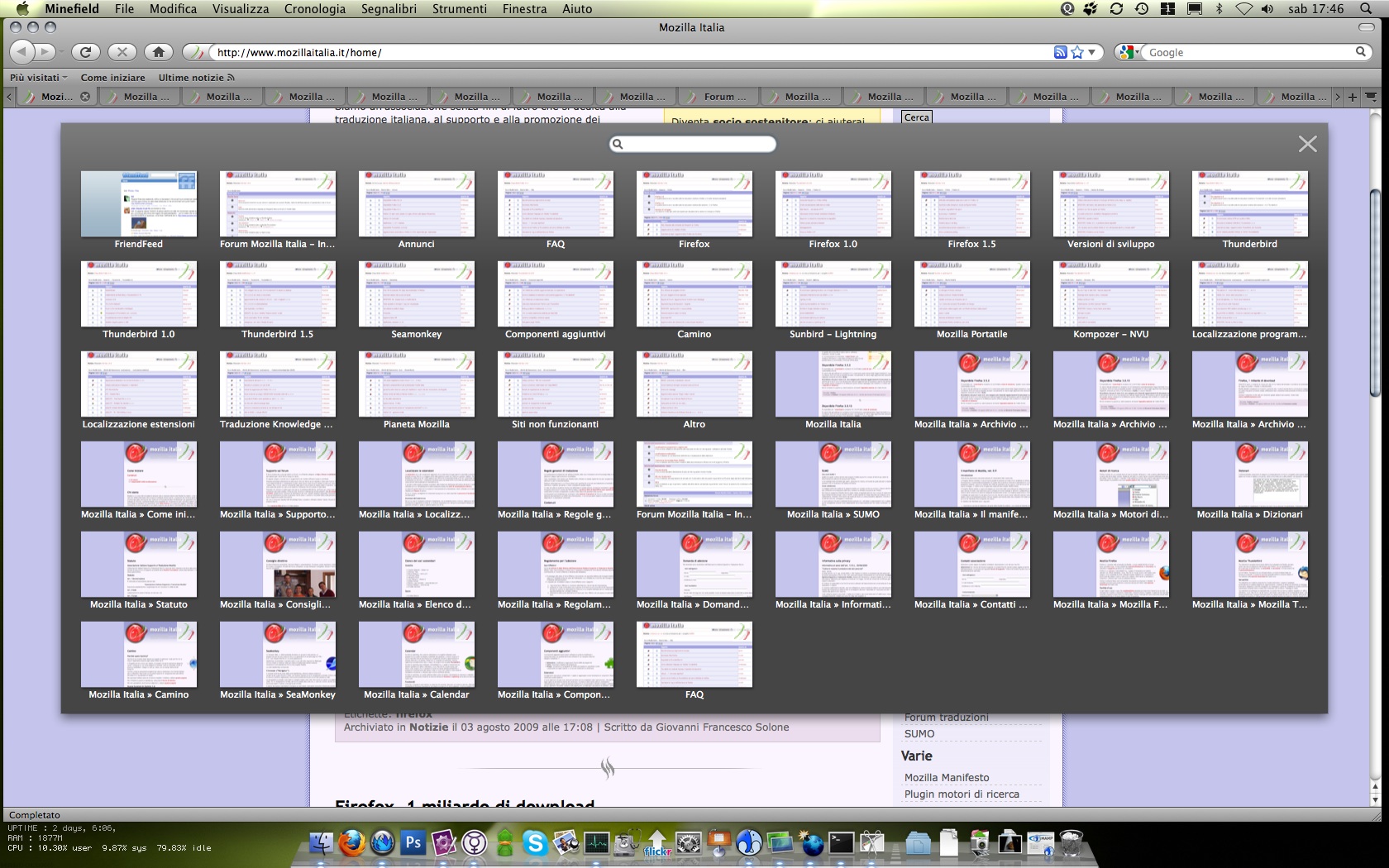Open Disk Utility from the dock
Screen dimensions: 1389x868
pyautogui.click(x=627, y=843)
